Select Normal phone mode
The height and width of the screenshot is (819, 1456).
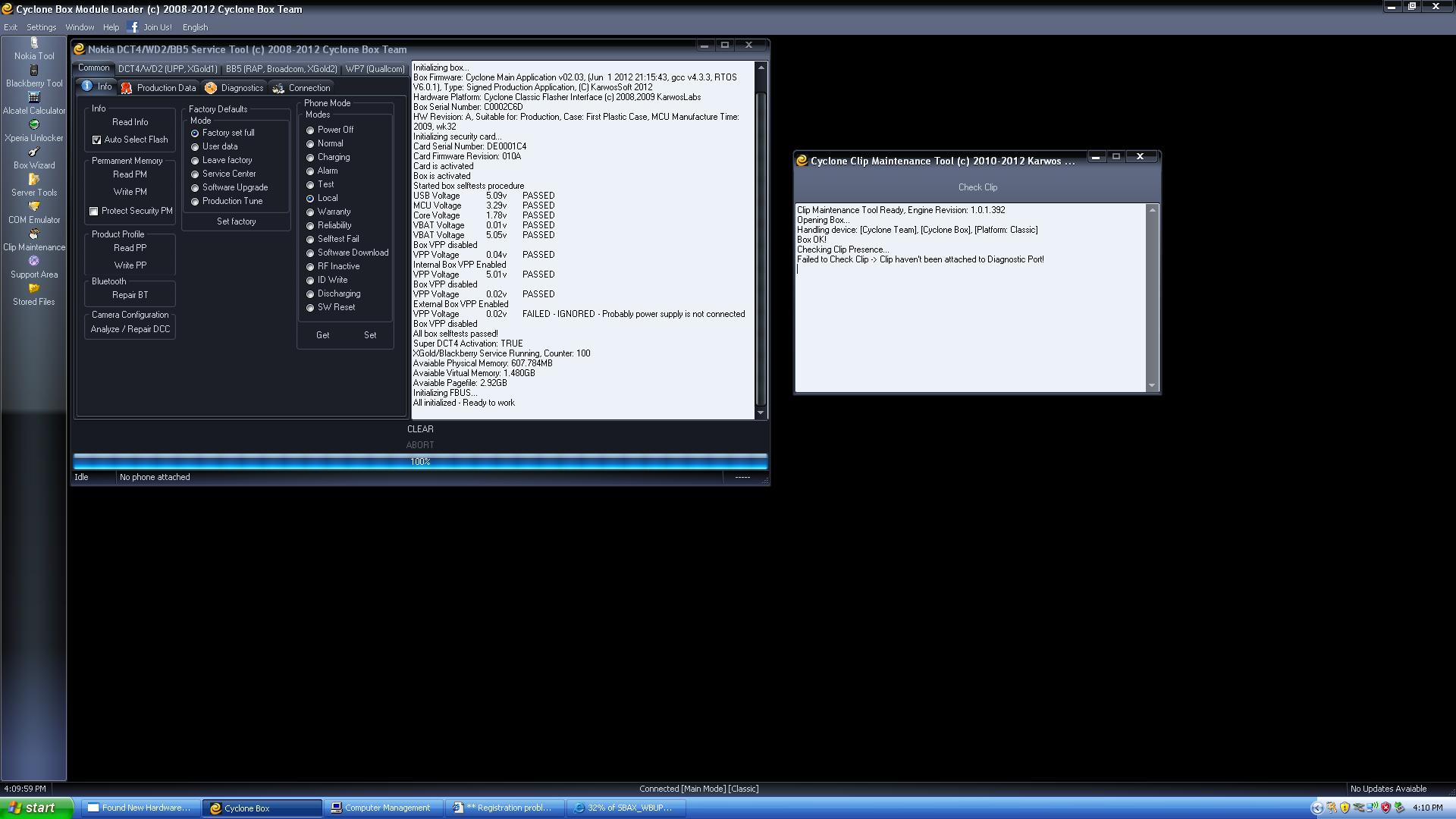[310, 144]
